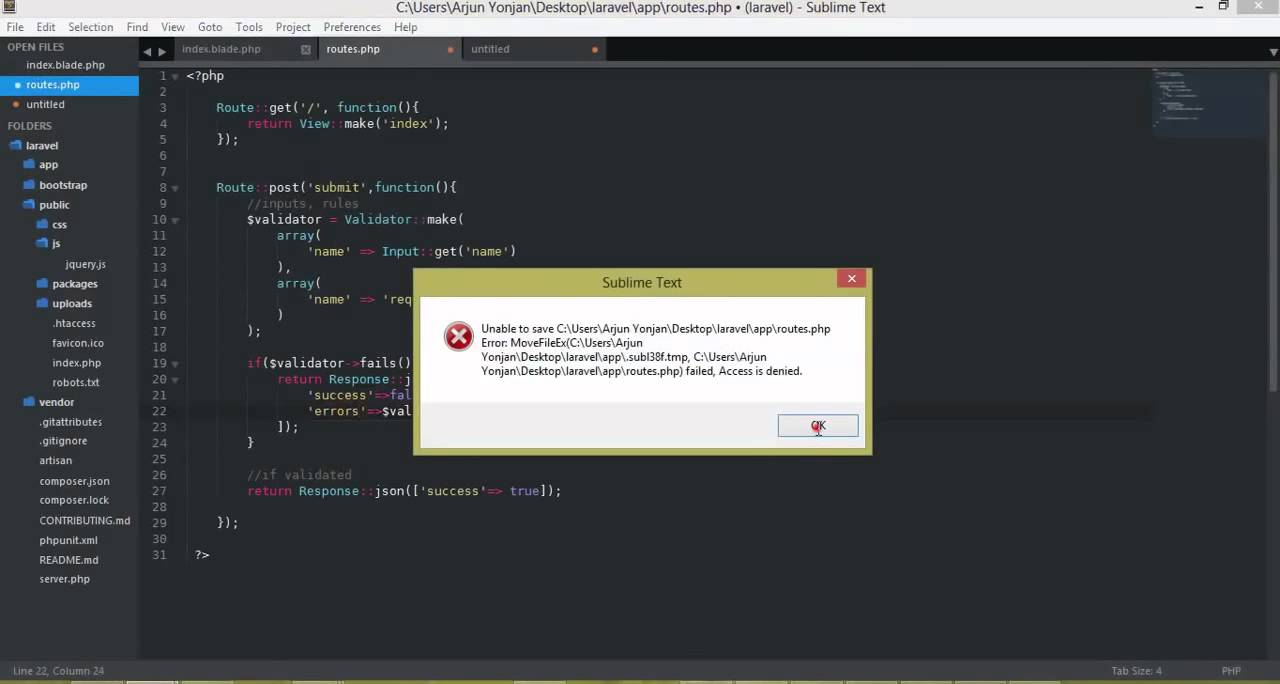Open .gitattributes in sidebar

pos(70,422)
